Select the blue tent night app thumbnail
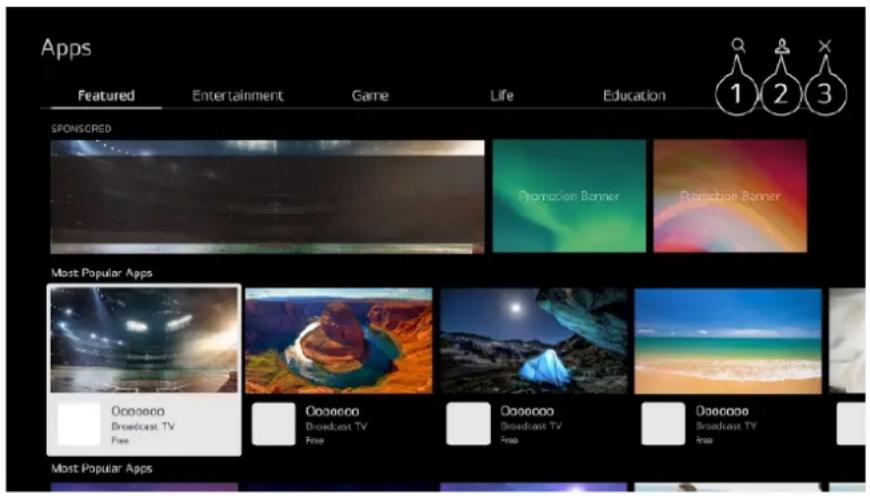This screenshot has width=870, height=496. (x=534, y=341)
